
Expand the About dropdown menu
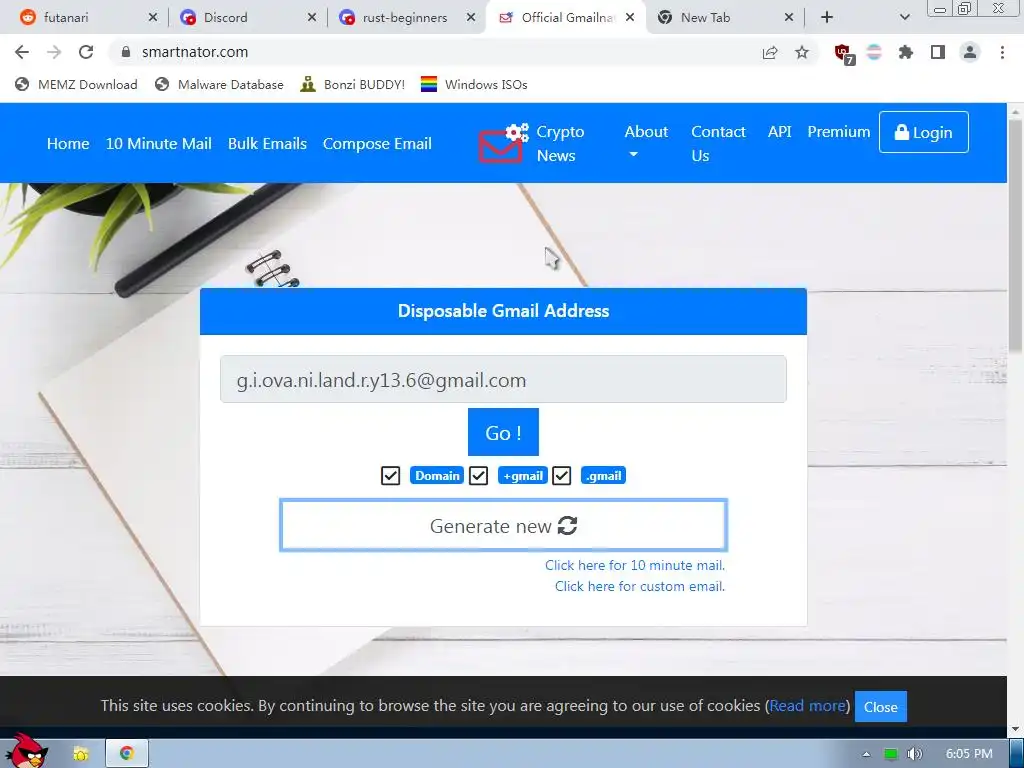click(x=646, y=142)
